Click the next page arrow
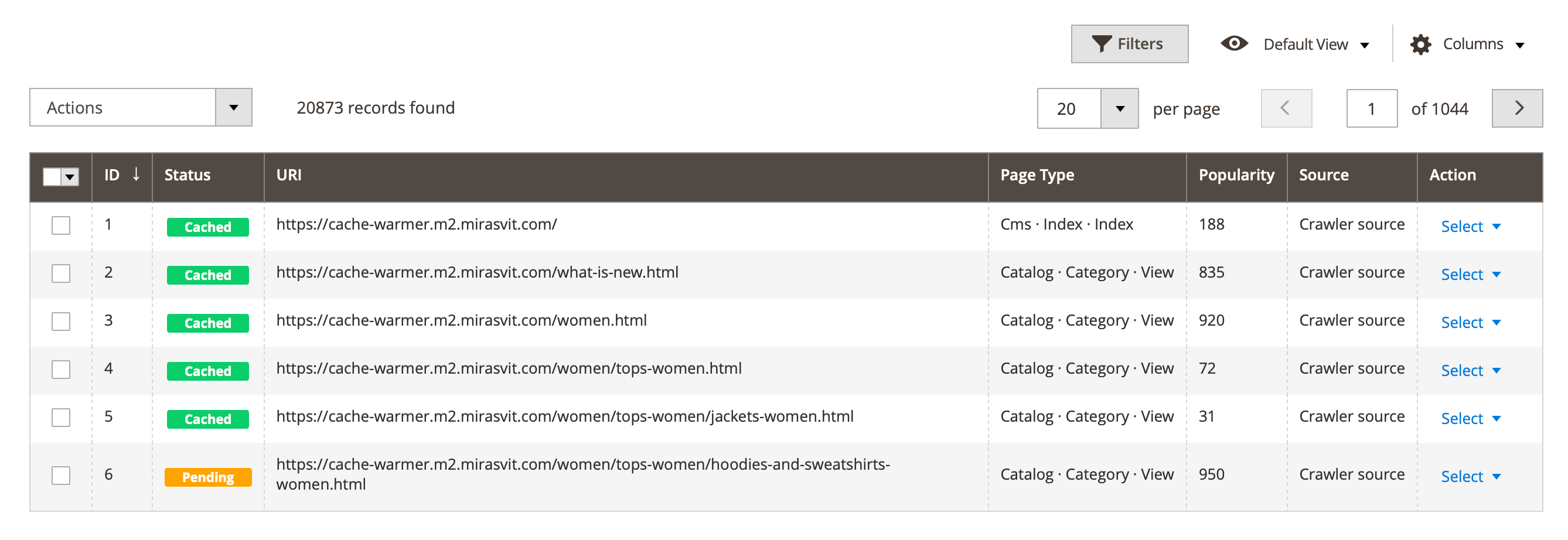This screenshot has height=540, width=1568. pyautogui.click(x=1518, y=108)
